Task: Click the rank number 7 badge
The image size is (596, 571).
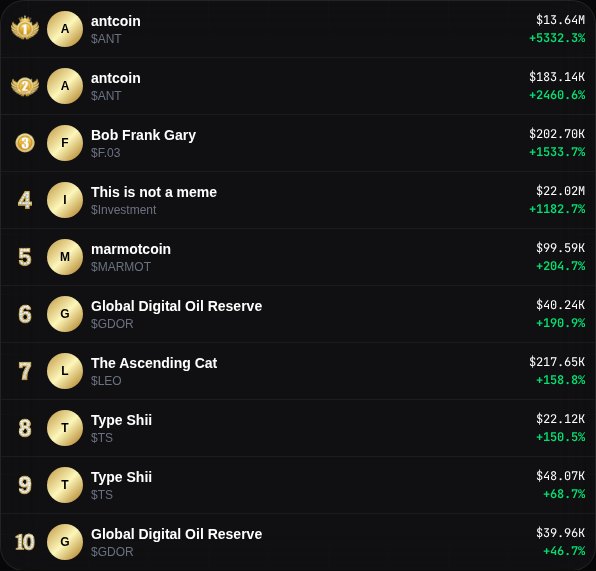Action: (x=25, y=371)
